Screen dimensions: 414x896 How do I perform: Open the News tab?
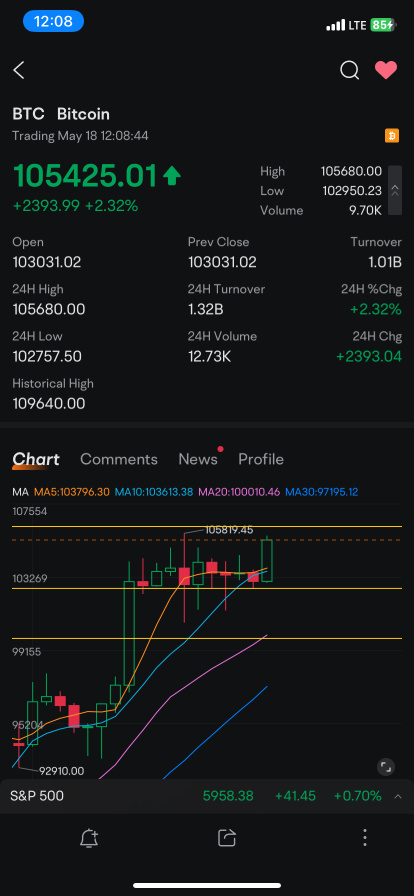click(x=198, y=459)
